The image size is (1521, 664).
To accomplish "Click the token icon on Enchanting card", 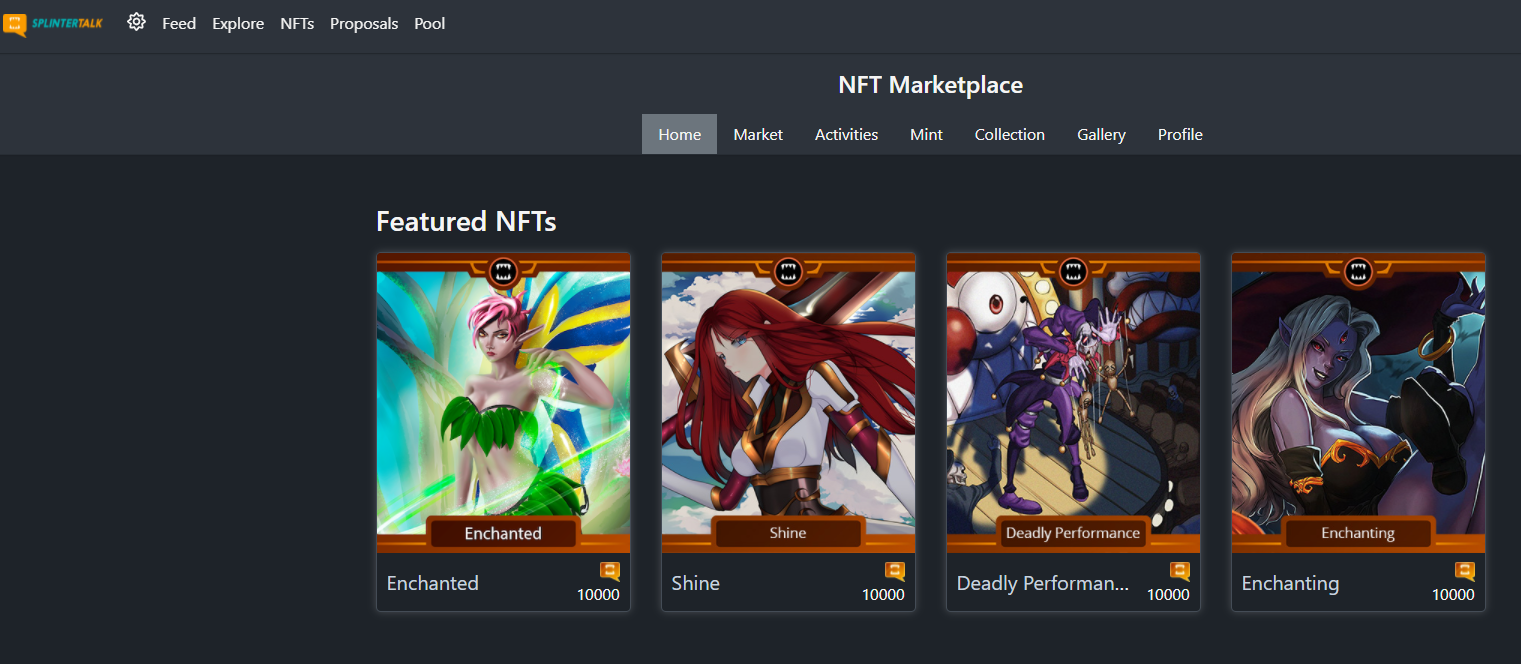I will [x=1465, y=571].
